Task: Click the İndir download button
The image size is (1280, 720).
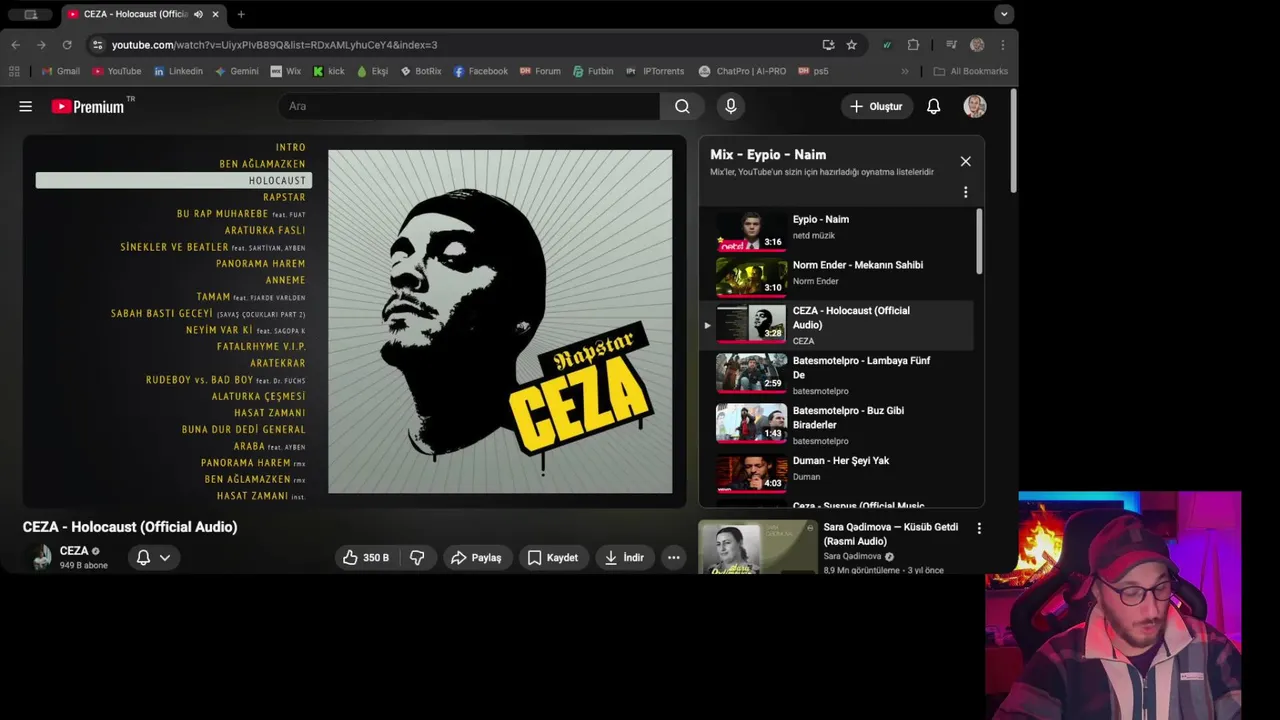Action: click(624, 557)
